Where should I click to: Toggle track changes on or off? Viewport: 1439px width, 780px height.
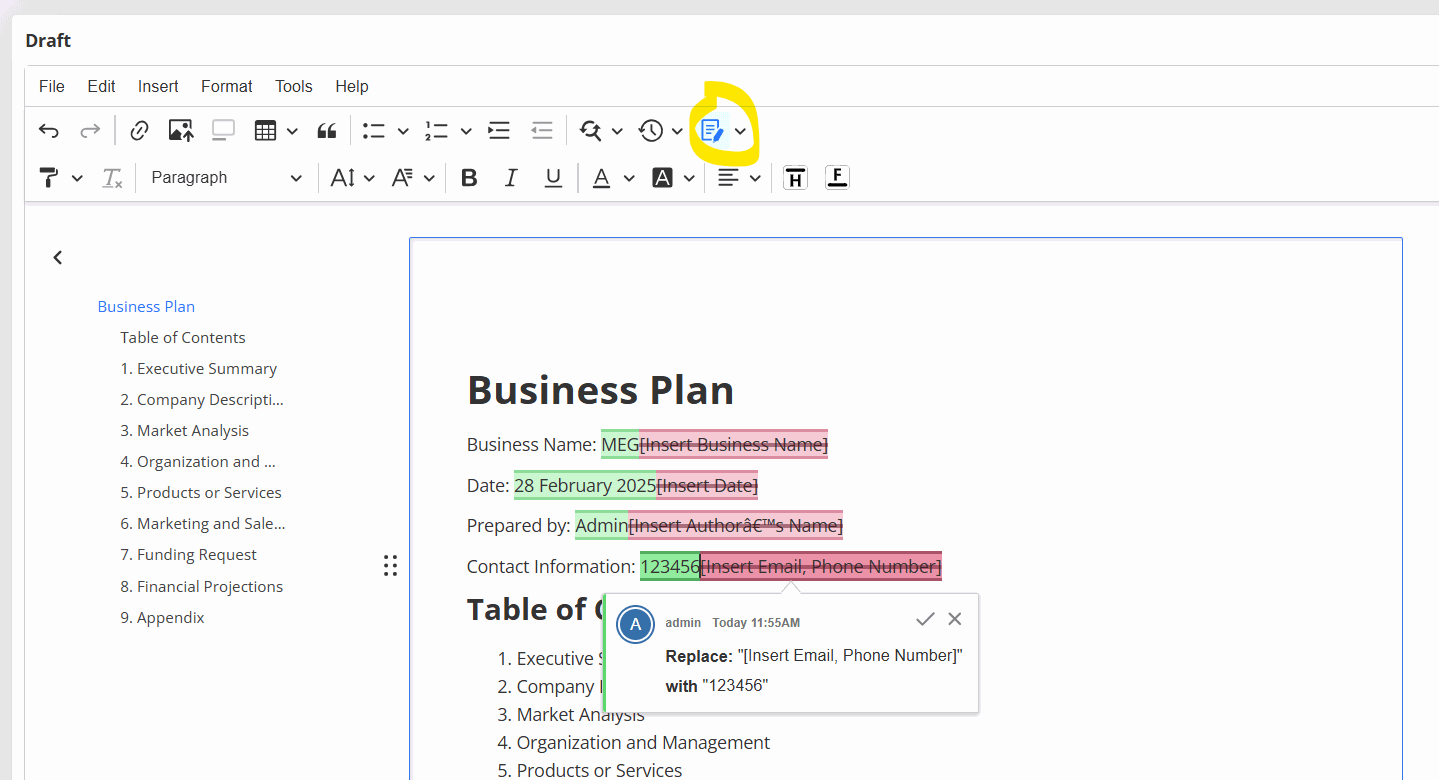pyautogui.click(x=712, y=130)
